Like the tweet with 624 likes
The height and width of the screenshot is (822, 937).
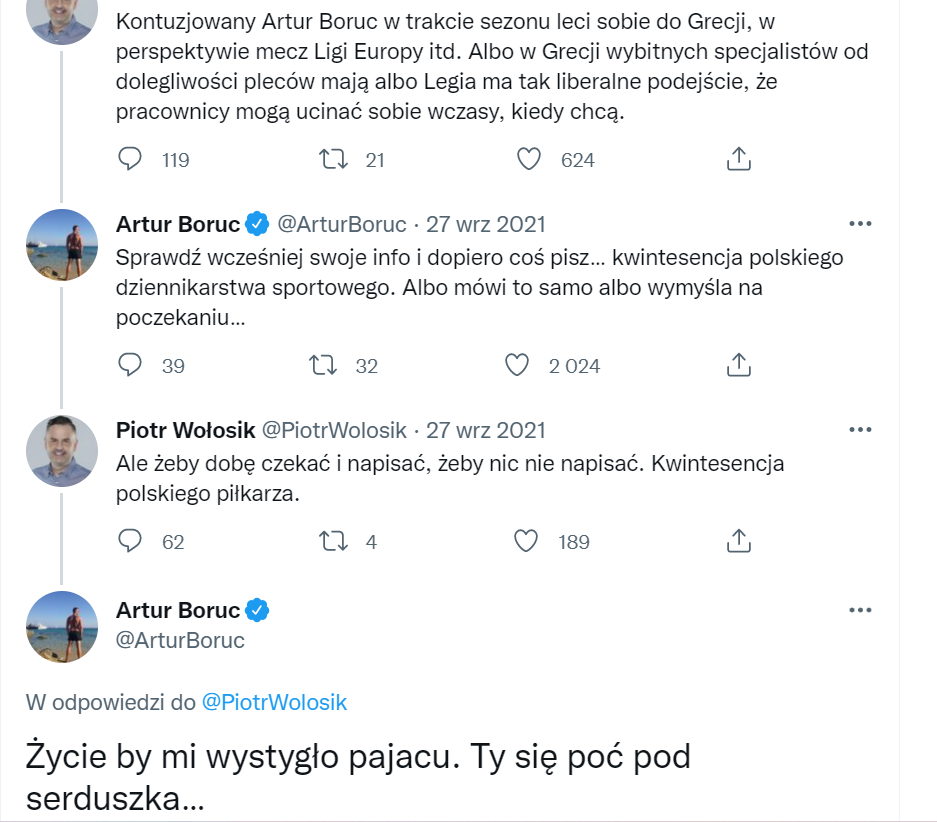[528, 159]
